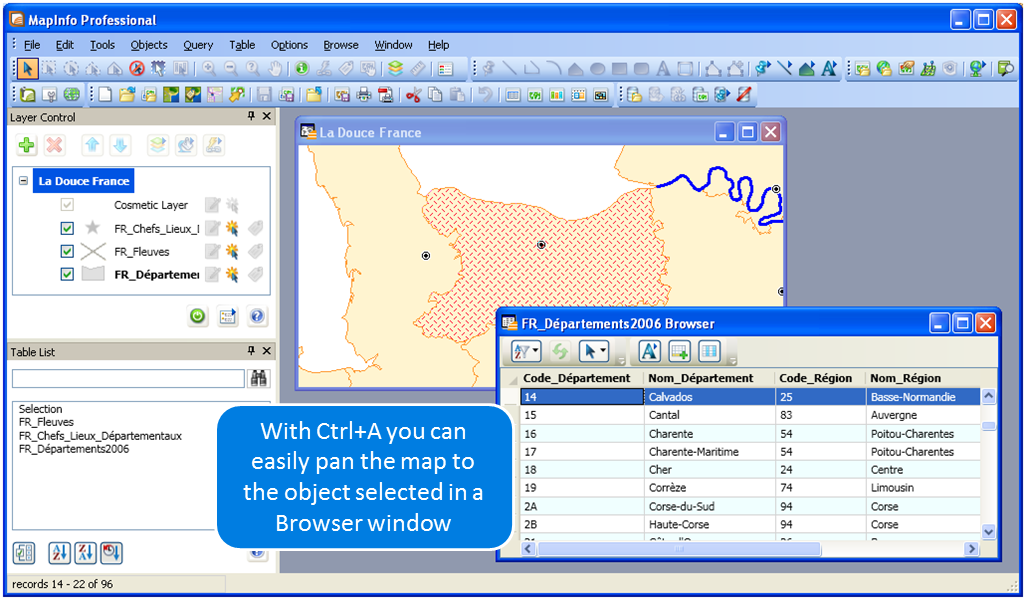Open the Browser filter/sort dropdown button
This screenshot has width=1028, height=601.
(526, 352)
